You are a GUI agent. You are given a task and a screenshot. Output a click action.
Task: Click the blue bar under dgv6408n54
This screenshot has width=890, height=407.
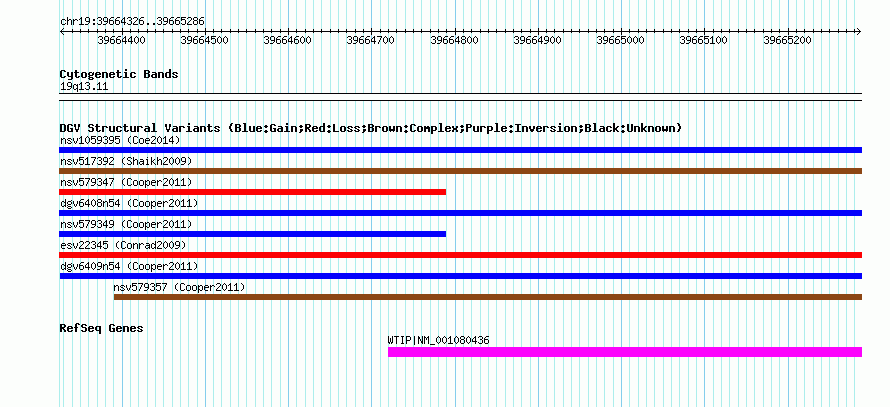tap(460, 213)
